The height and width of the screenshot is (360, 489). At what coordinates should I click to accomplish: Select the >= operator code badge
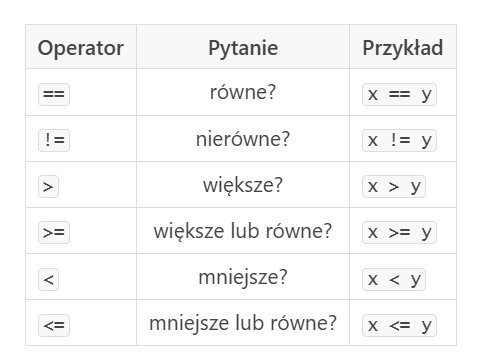click(x=54, y=232)
